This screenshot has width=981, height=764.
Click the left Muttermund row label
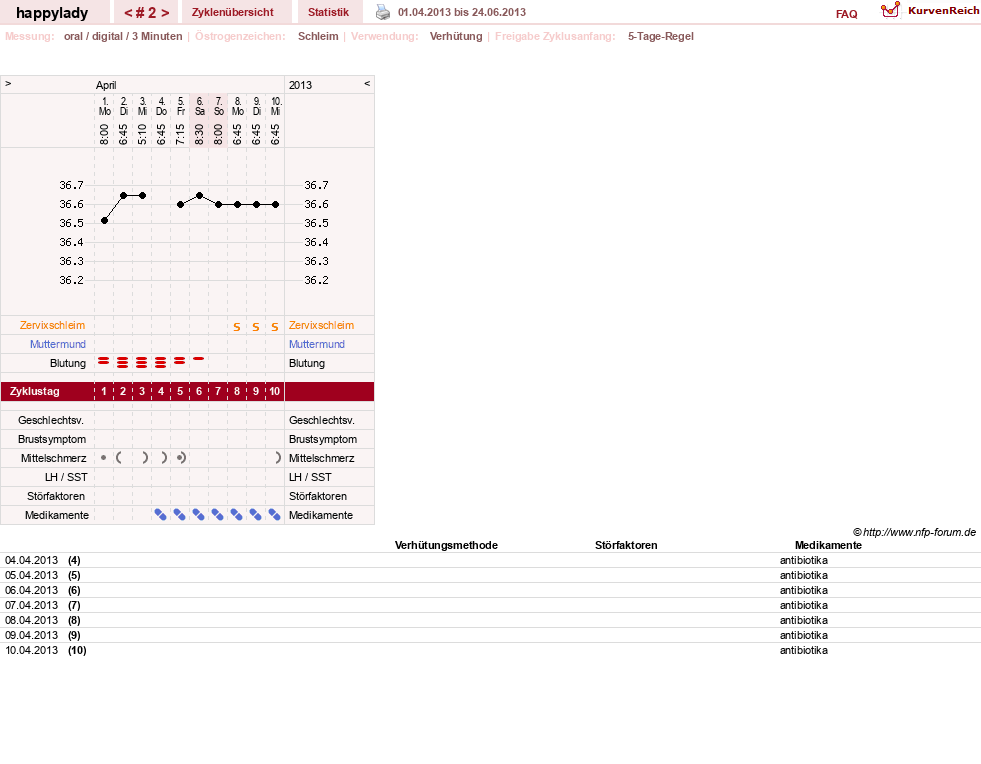pyautogui.click(x=58, y=344)
